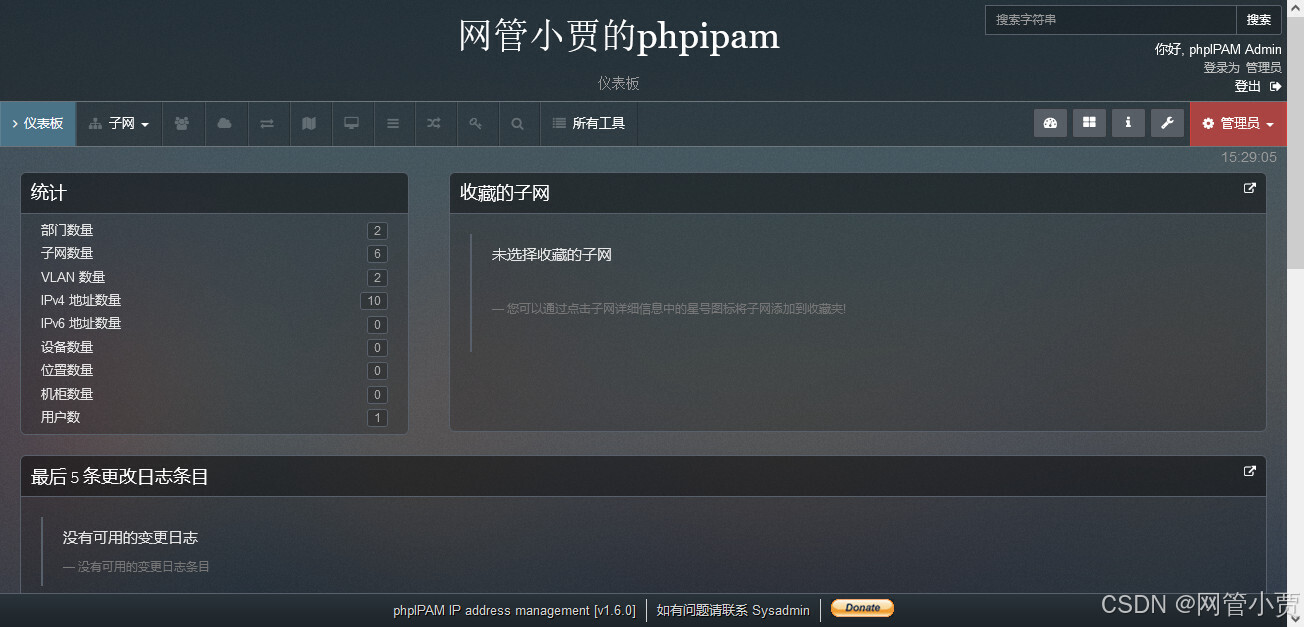This screenshot has width=1304, height=627.
Task: Click the 位置数量 statistics row
Action: point(214,370)
